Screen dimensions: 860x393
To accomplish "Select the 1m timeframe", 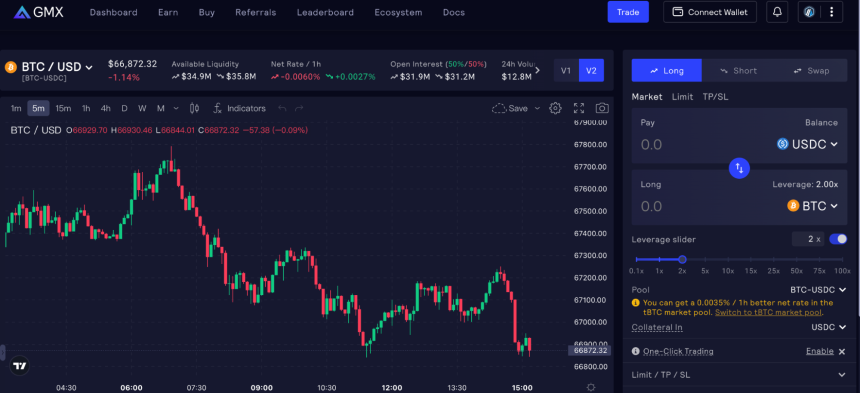I will click(16, 109).
